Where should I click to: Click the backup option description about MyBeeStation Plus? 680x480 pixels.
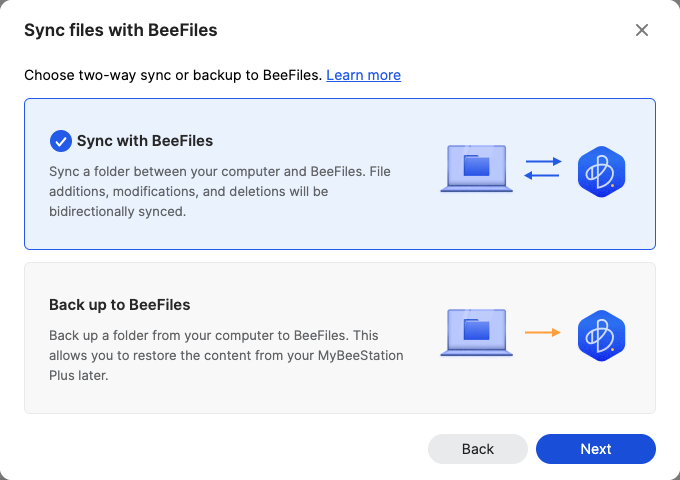click(x=226, y=355)
